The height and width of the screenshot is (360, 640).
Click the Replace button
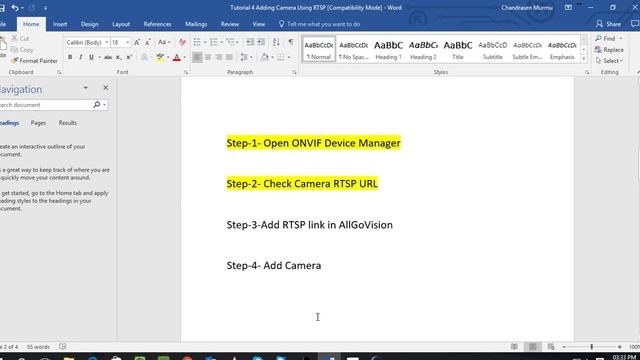pos(609,50)
